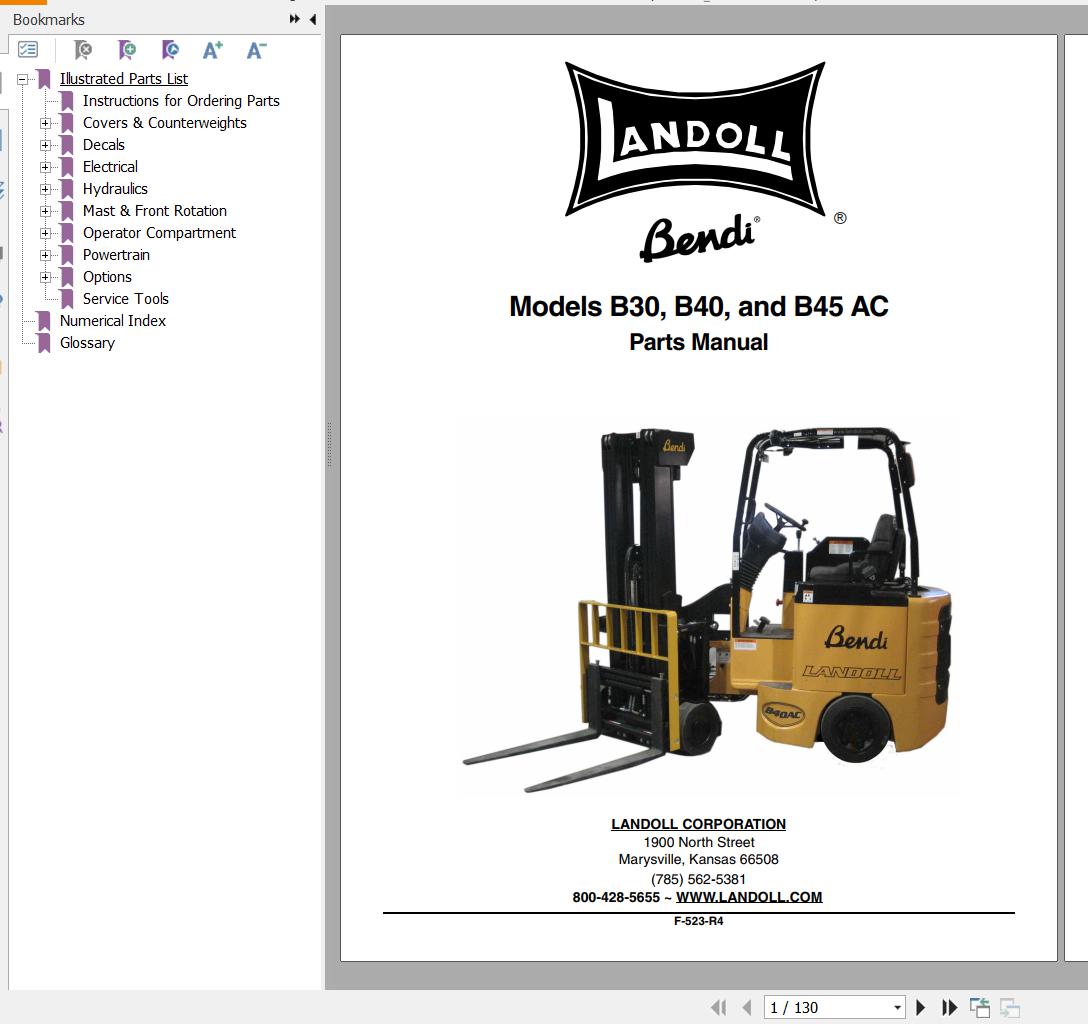The height and width of the screenshot is (1024, 1088).
Task: Expand the Hydraulics bookmark
Action: [45, 189]
